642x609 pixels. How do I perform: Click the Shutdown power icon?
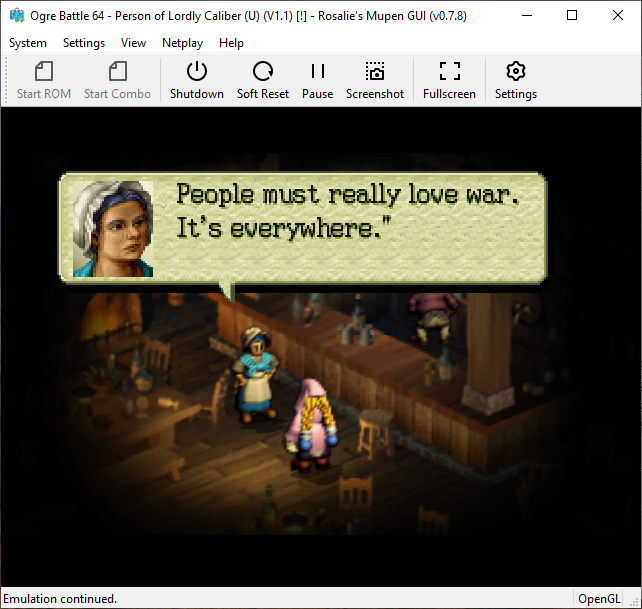pyautogui.click(x=197, y=71)
